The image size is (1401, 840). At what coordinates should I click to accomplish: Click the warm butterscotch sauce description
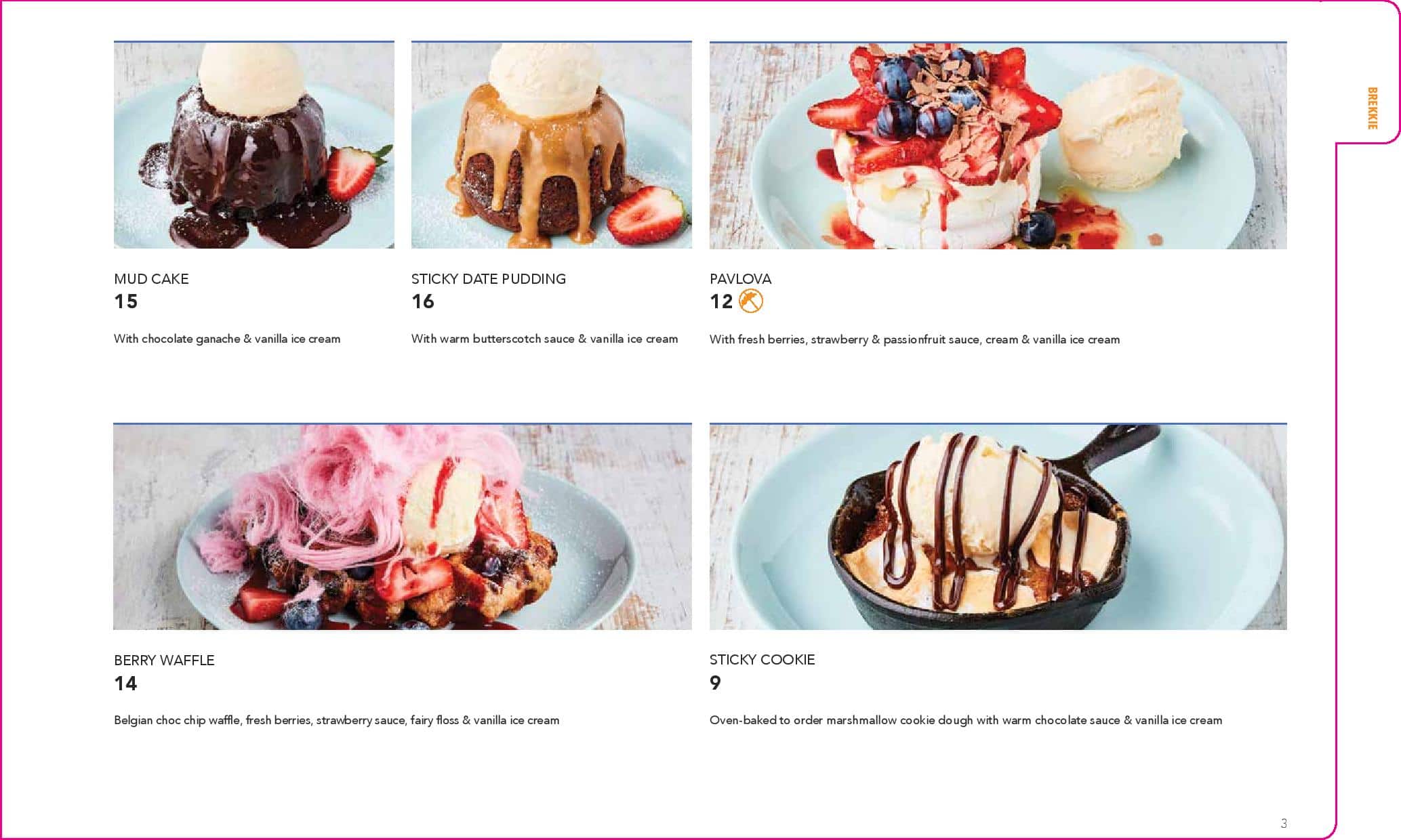point(544,339)
